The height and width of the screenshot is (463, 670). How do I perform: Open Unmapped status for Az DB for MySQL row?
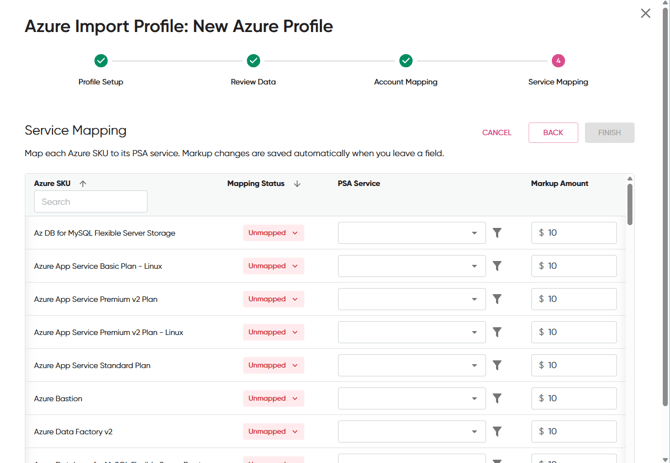click(273, 233)
